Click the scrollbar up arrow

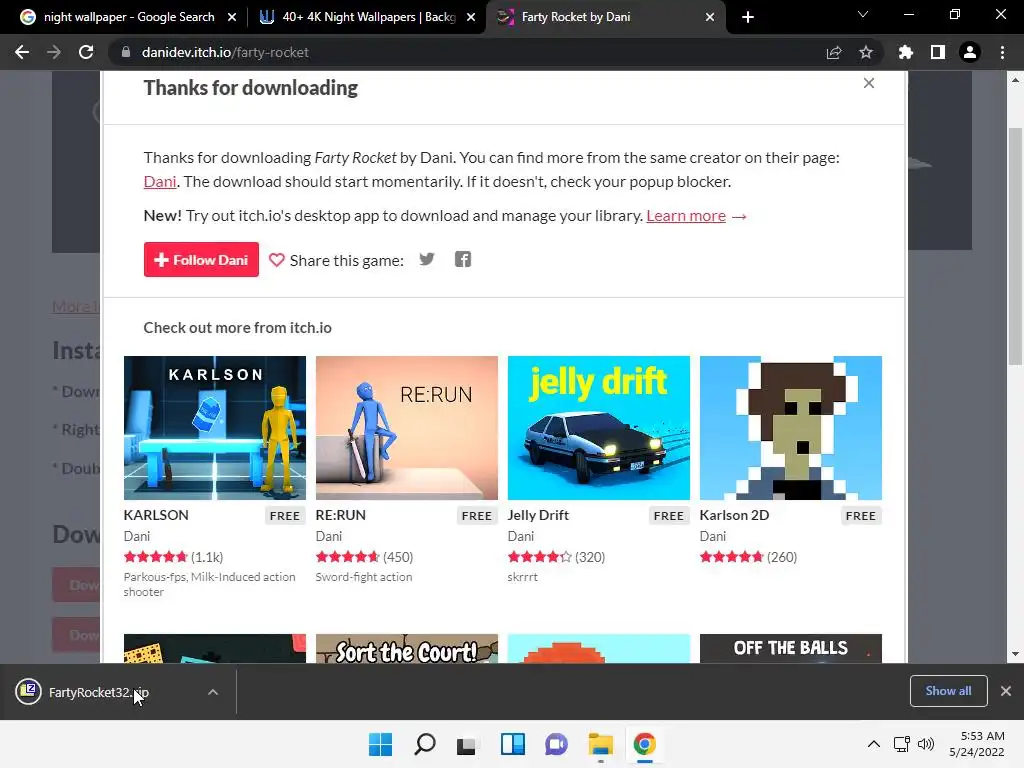(1015, 80)
